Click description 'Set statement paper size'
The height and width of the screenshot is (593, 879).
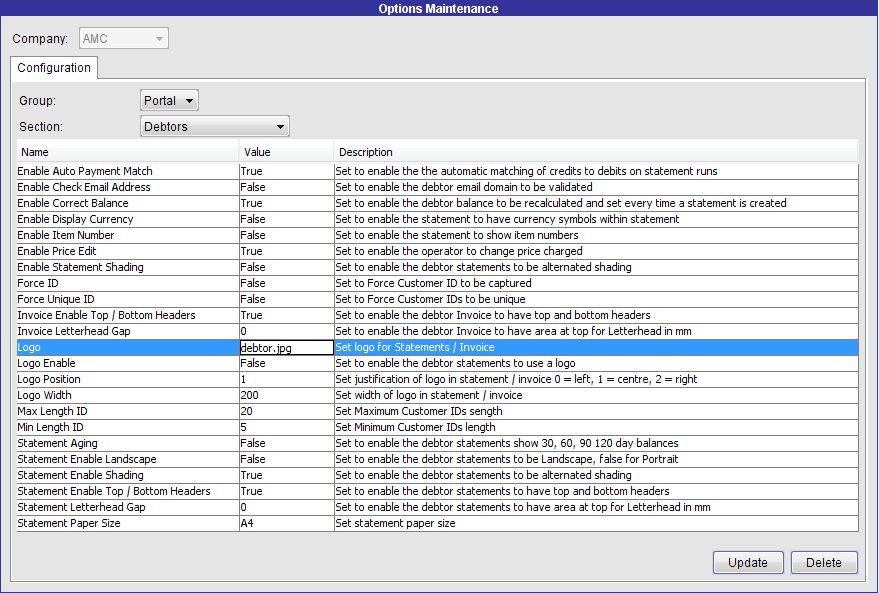point(395,523)
